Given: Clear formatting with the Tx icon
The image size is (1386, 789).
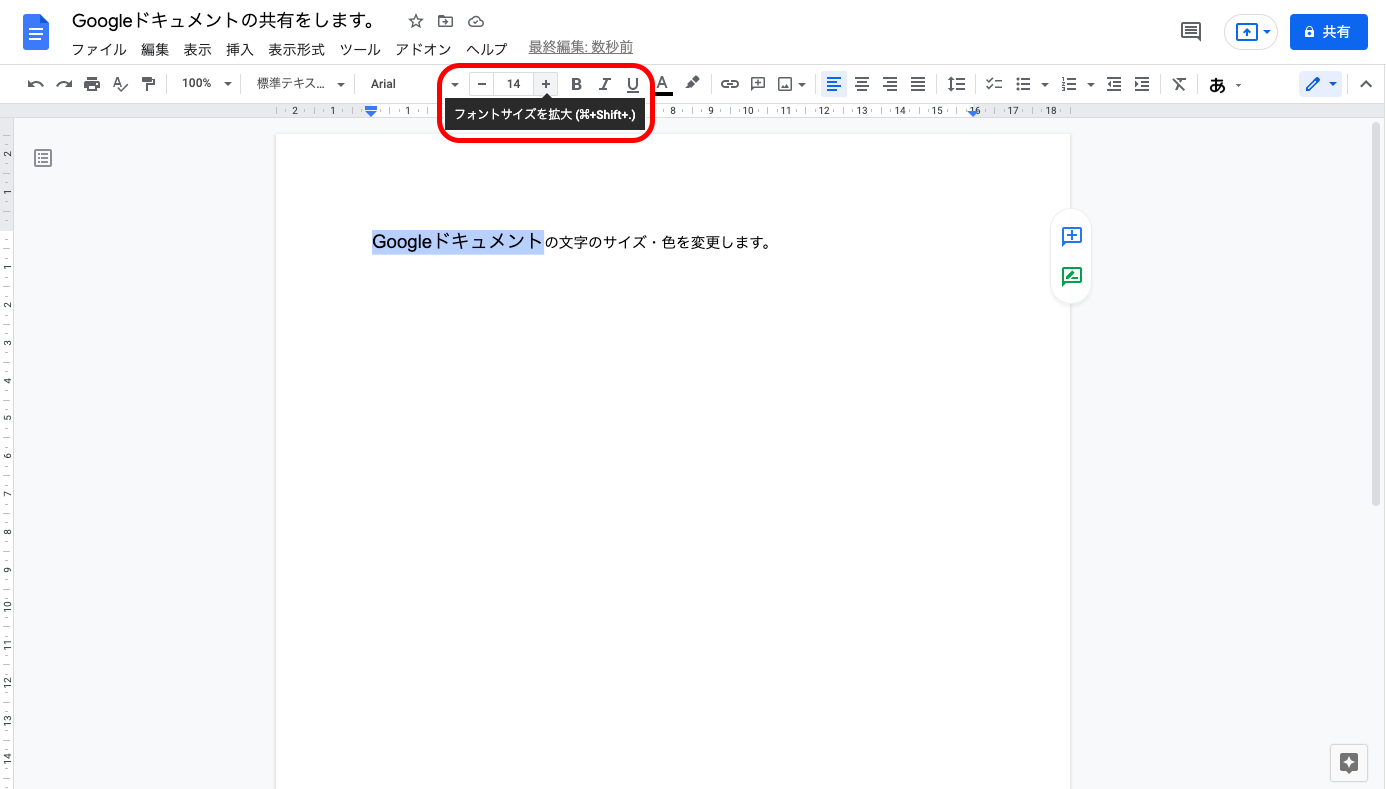Looking at the screenshot, I should click(x=1179, y=84).
